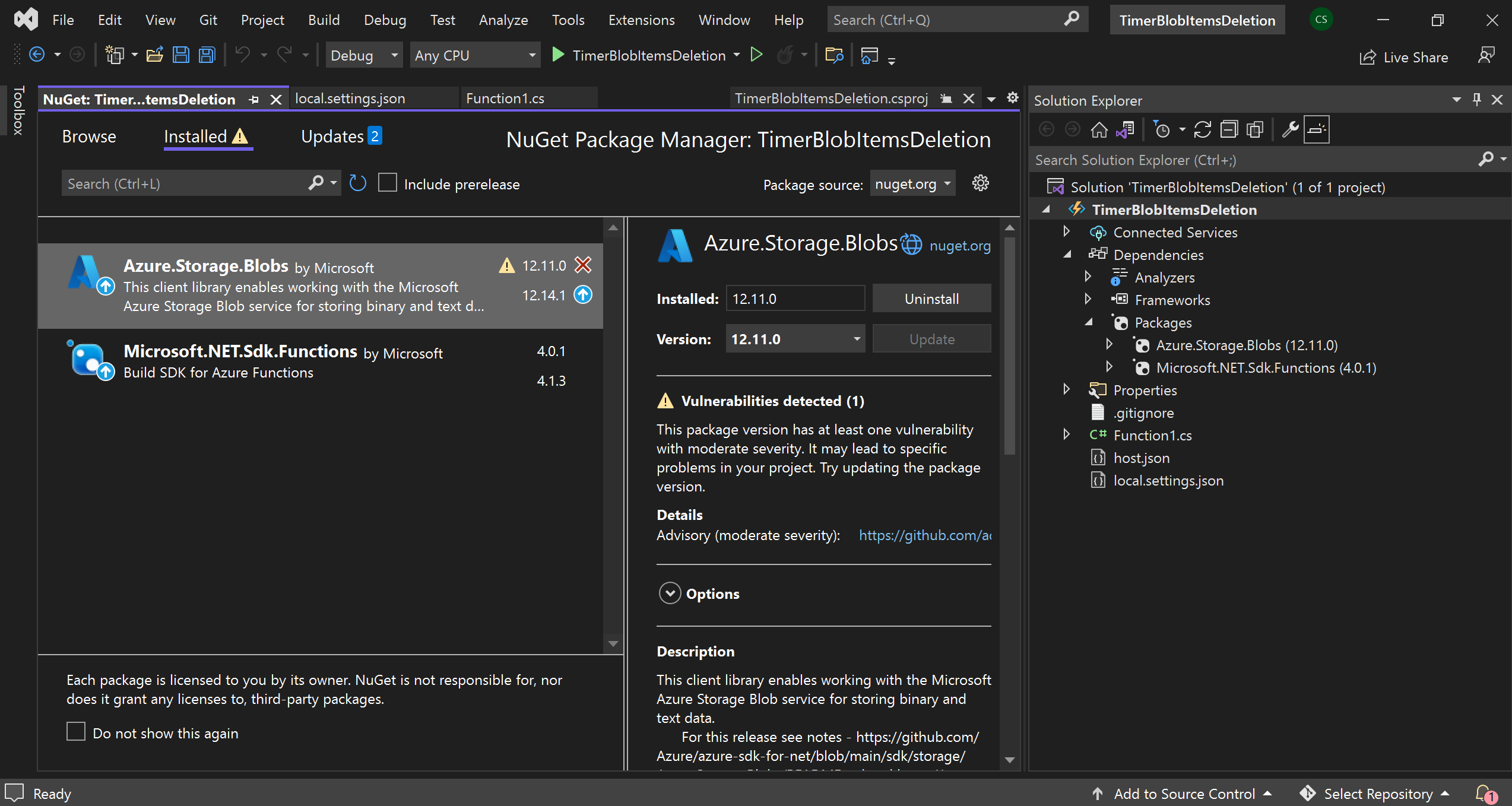Open the Any CPU platform dropdown
The image size is (1512, 806).
[x=475, y=55]
